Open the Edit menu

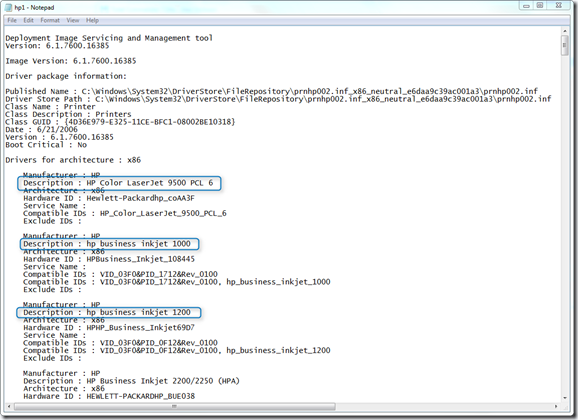coord(28,20)
